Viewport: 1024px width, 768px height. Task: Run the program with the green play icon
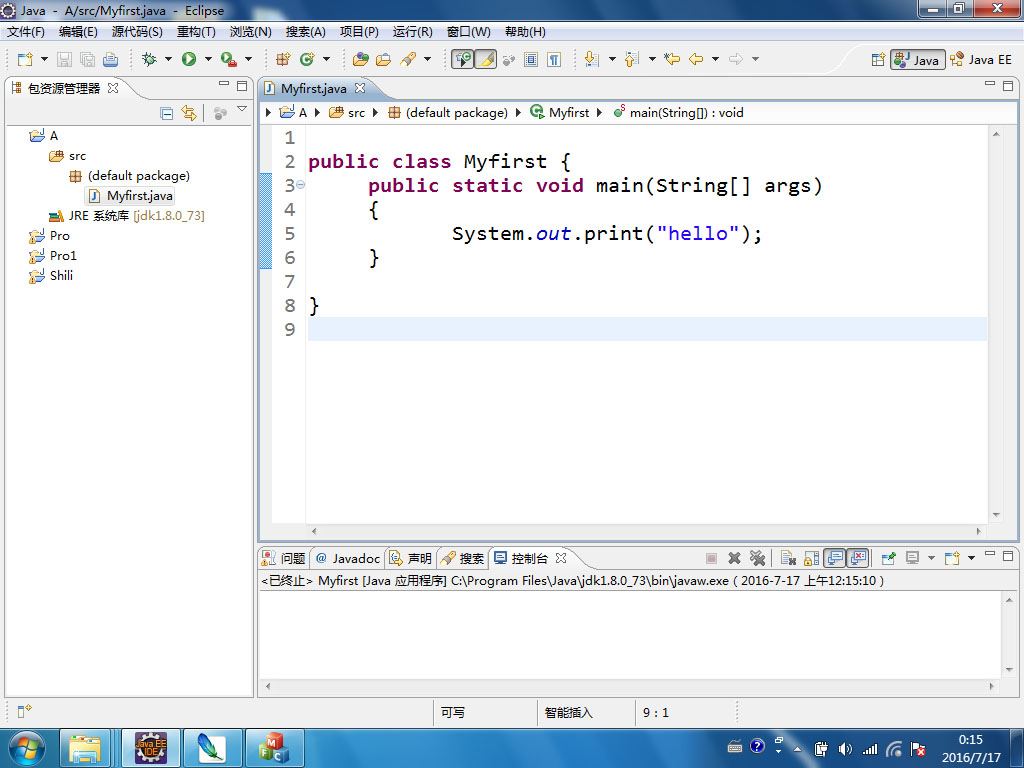coord(189,59)
